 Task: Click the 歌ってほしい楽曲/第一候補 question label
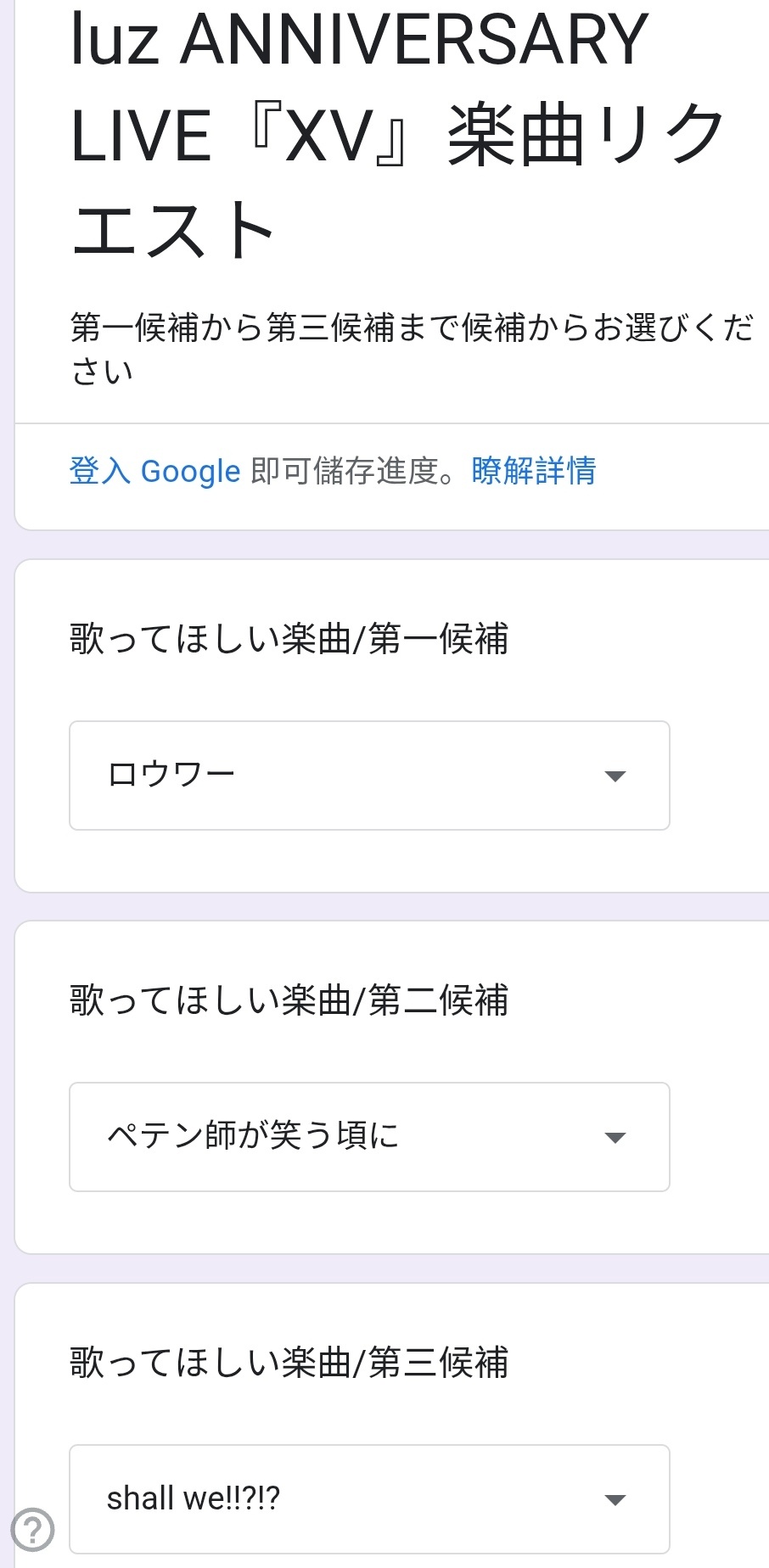pyautogui.click(x=289, y=639)
